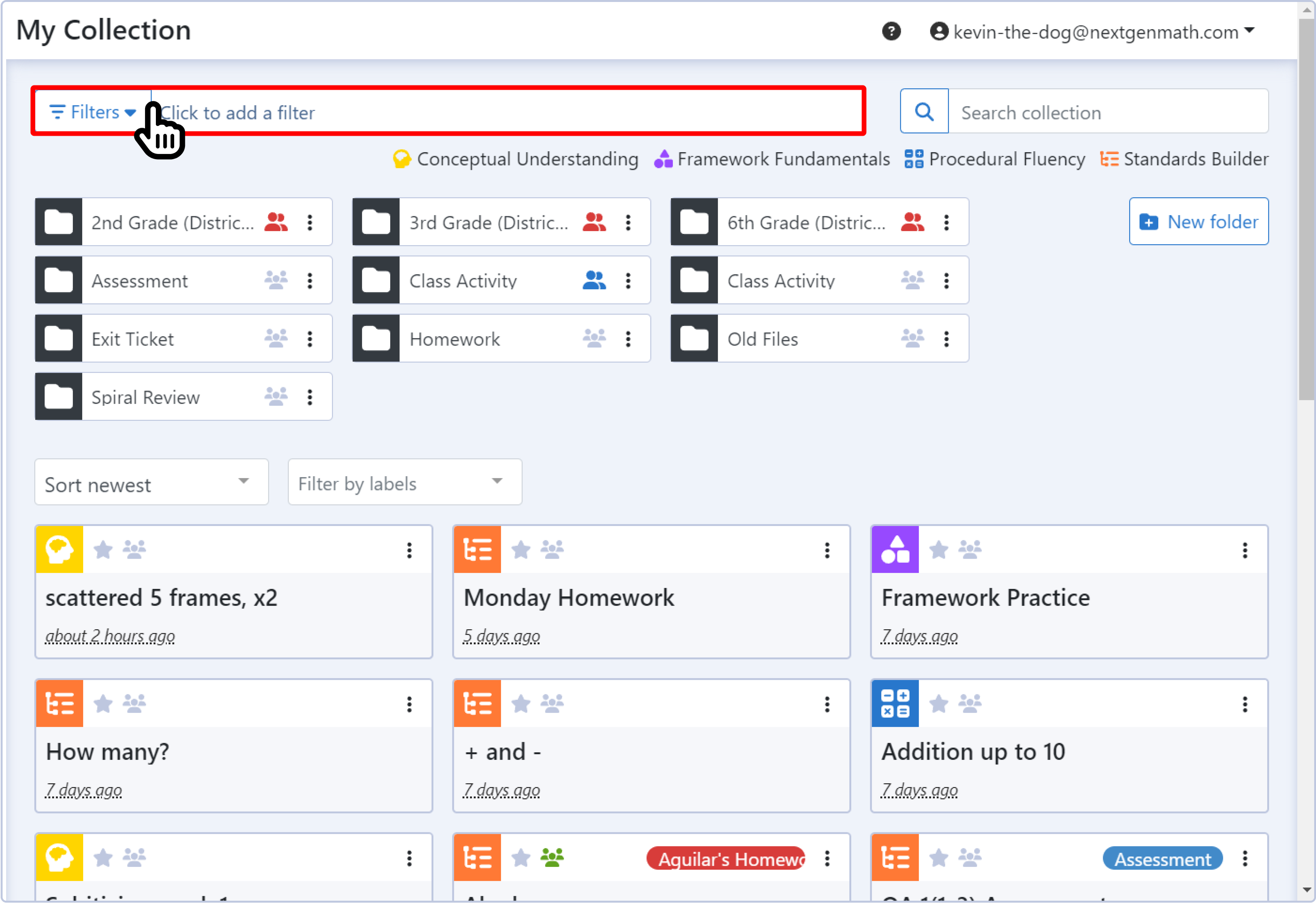Viewport: 1316px width, 903px height.
Task: Click sharing icon on Exit Ticket folder
Action: click(x=276, y=338)
